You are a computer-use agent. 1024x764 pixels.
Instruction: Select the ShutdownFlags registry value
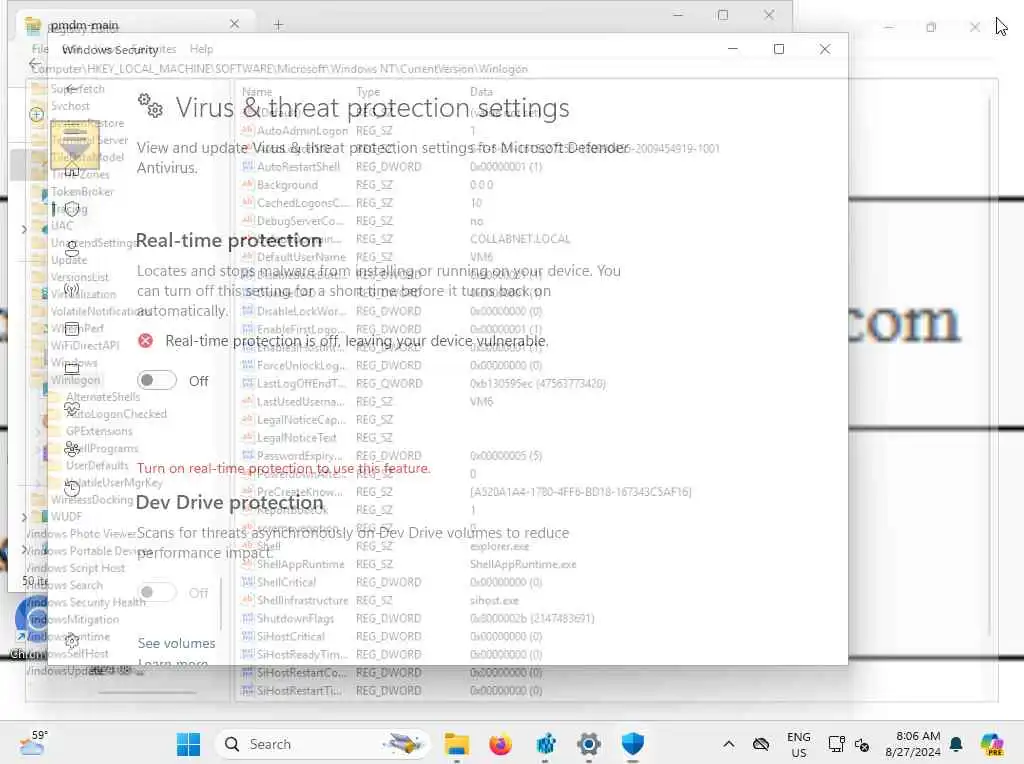click(x=295, y=618)
